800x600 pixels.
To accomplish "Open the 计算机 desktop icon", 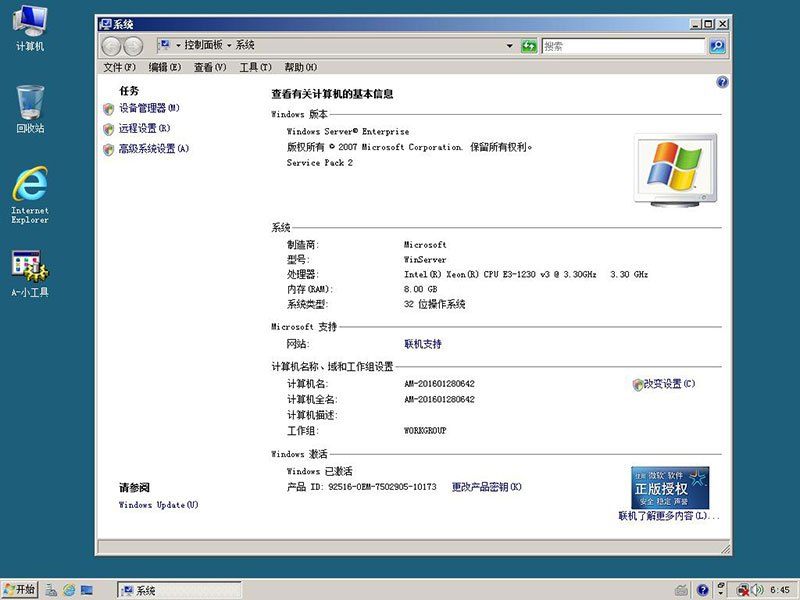I will [30, 29].
